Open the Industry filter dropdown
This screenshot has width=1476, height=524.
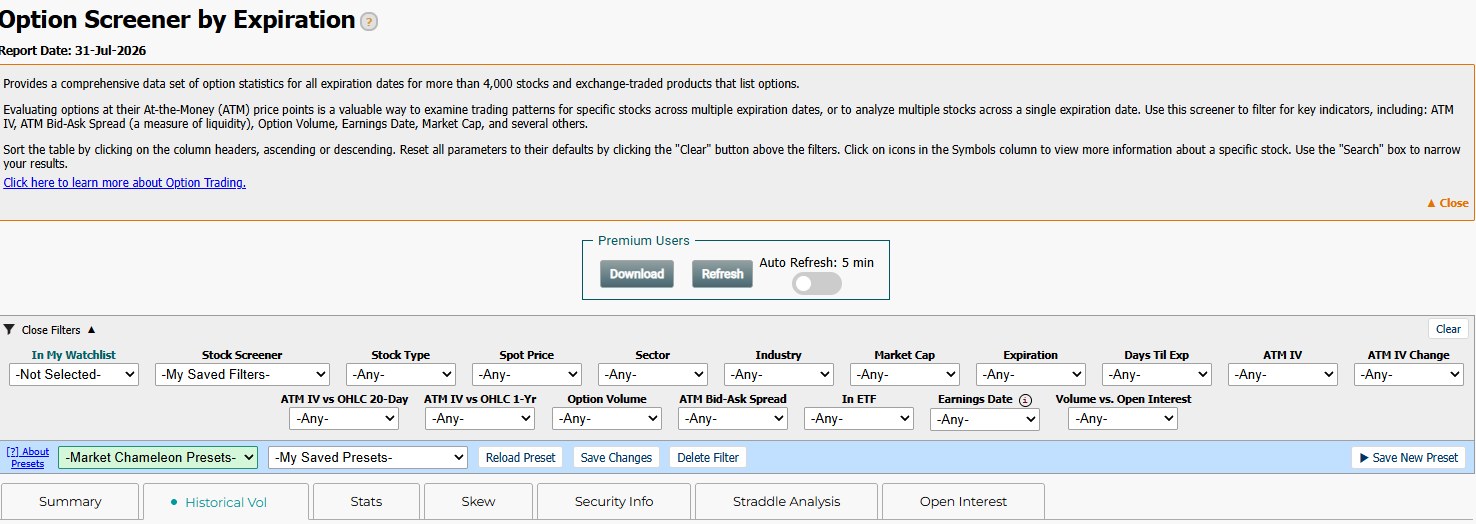click(779, 374)
